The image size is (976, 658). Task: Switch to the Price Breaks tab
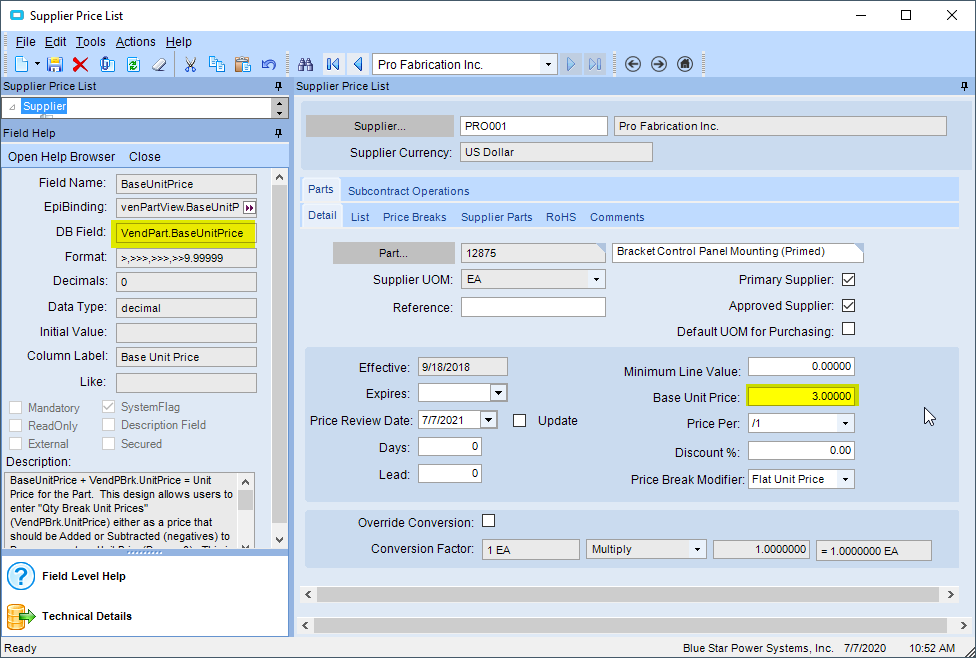(x=415, y=217)
